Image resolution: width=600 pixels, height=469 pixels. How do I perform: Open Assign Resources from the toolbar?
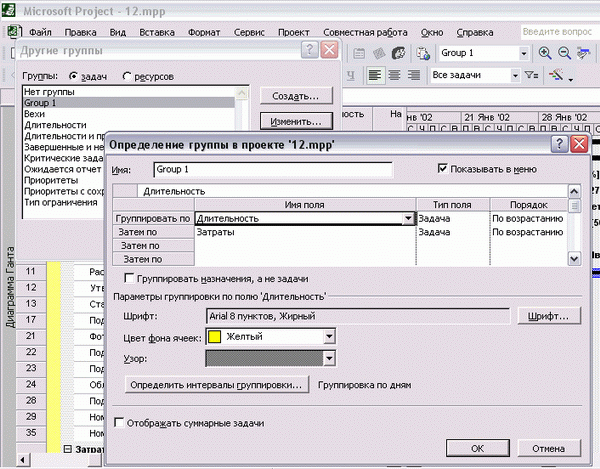(399, 53)
